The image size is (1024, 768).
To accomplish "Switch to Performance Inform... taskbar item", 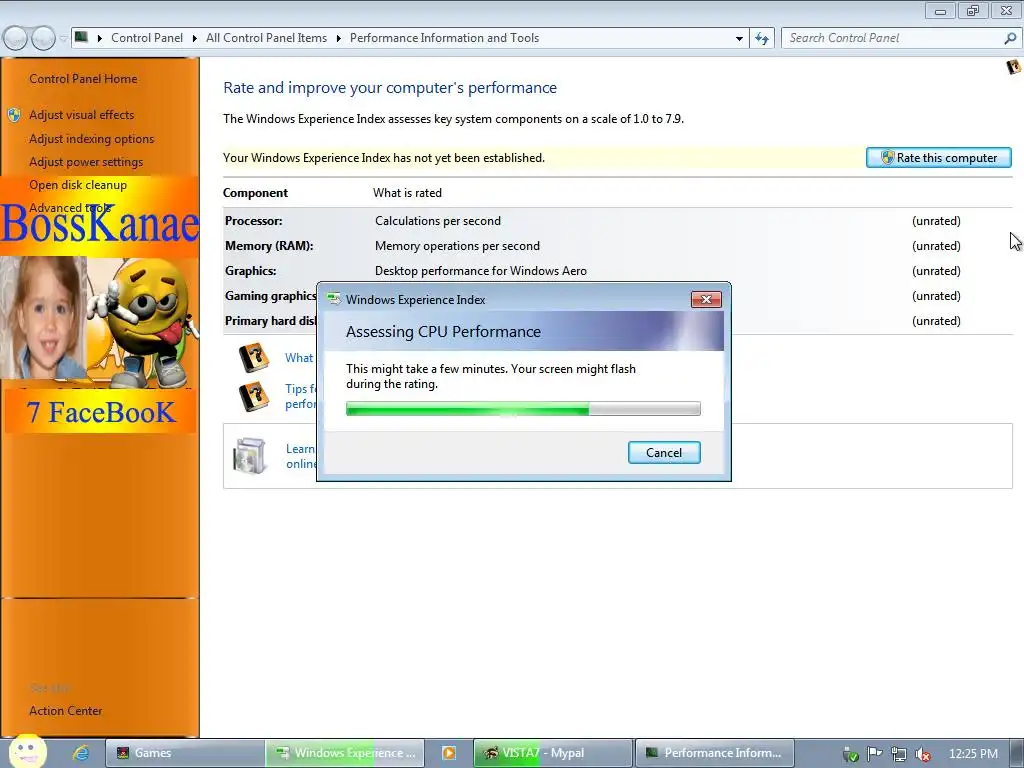I will tap(714, 753).
